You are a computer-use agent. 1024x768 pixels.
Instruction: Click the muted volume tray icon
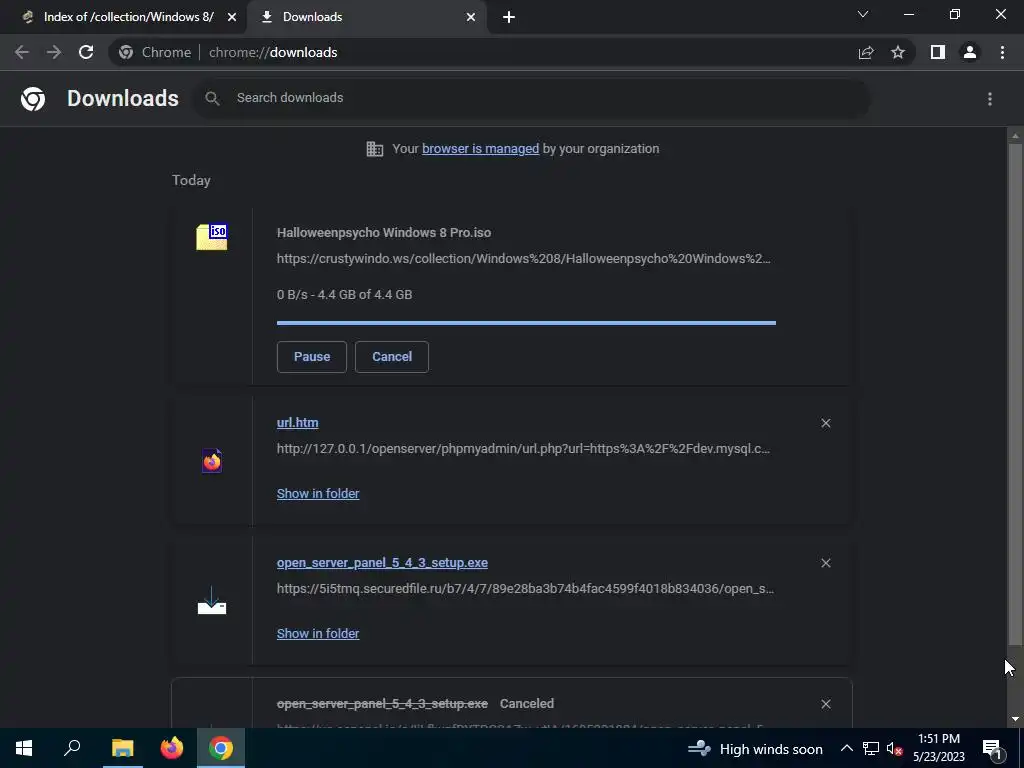coord(894,748)
